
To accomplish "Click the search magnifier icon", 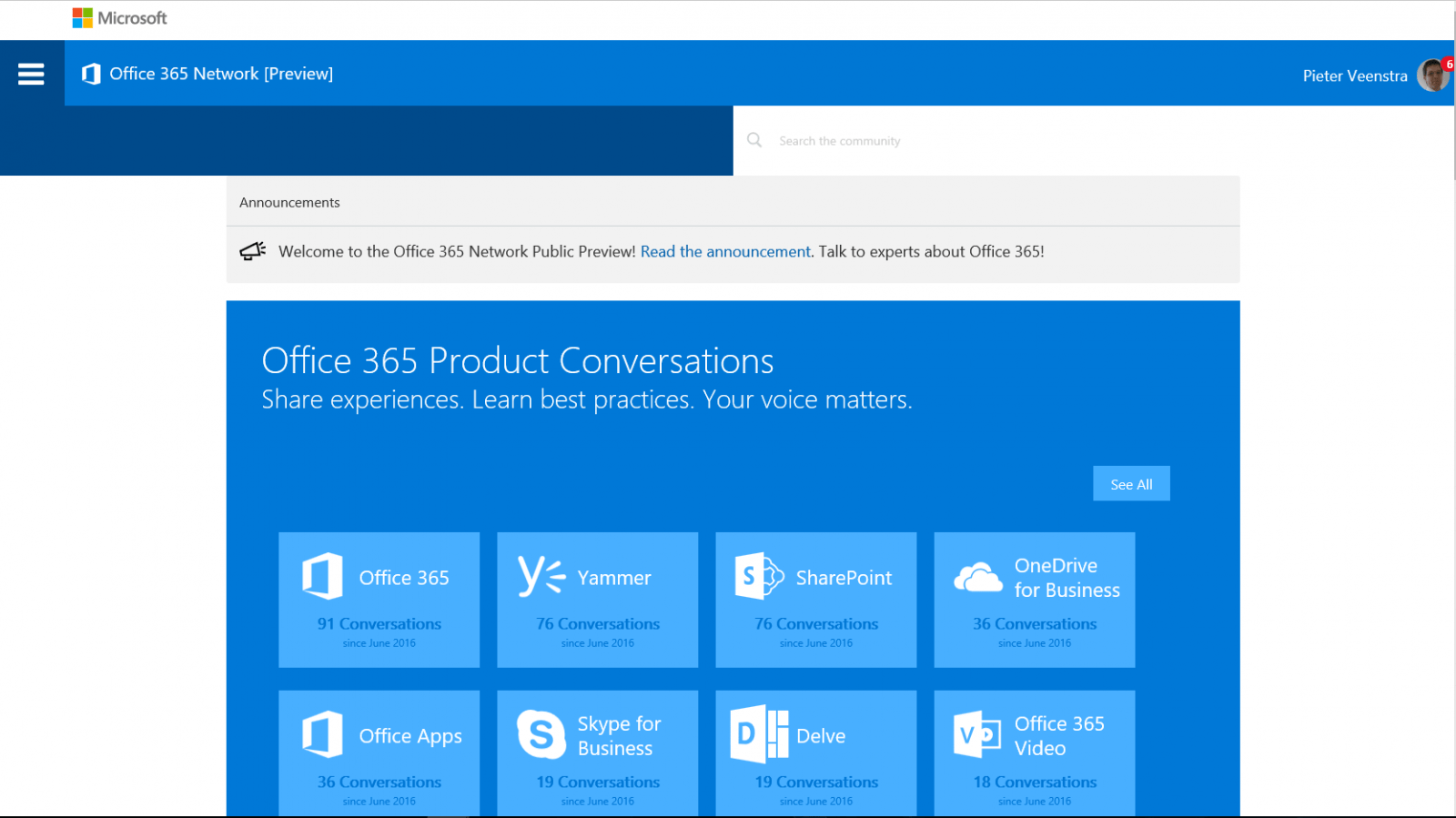I will [x=754, y=140].
